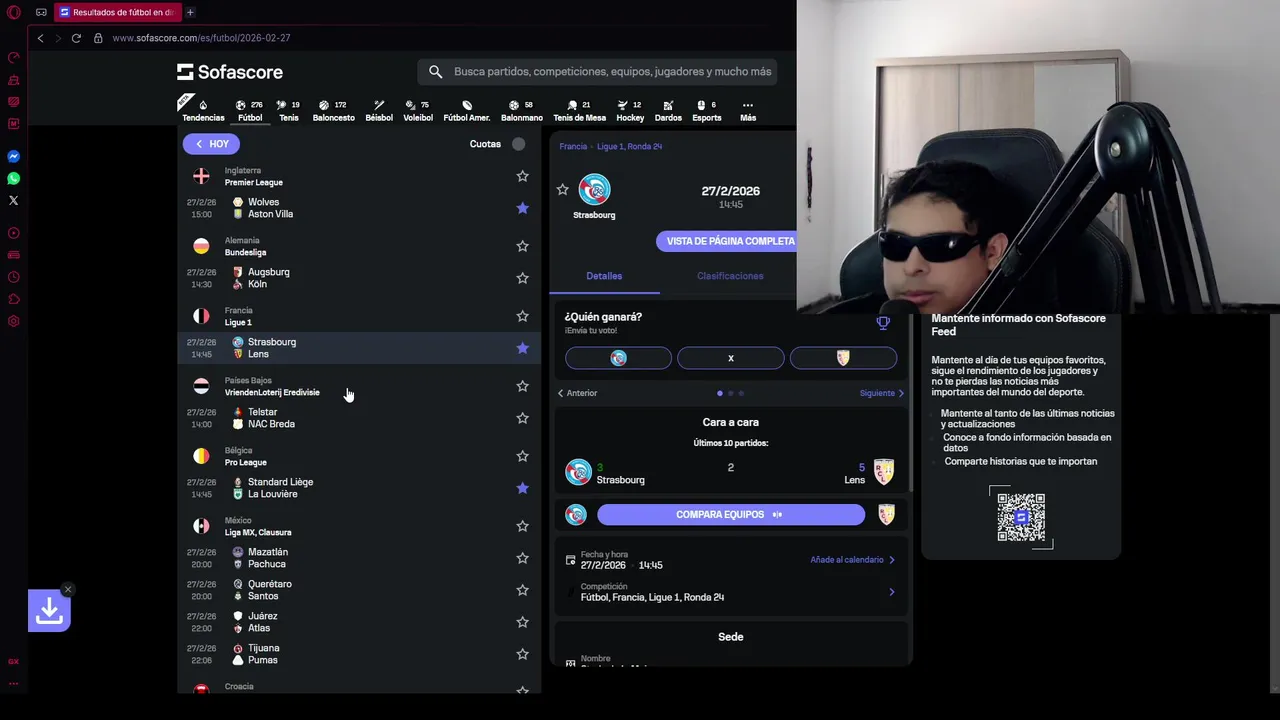Open the History clock icon in sidebar
The image size is (1280, 720).
coord(14,277)
